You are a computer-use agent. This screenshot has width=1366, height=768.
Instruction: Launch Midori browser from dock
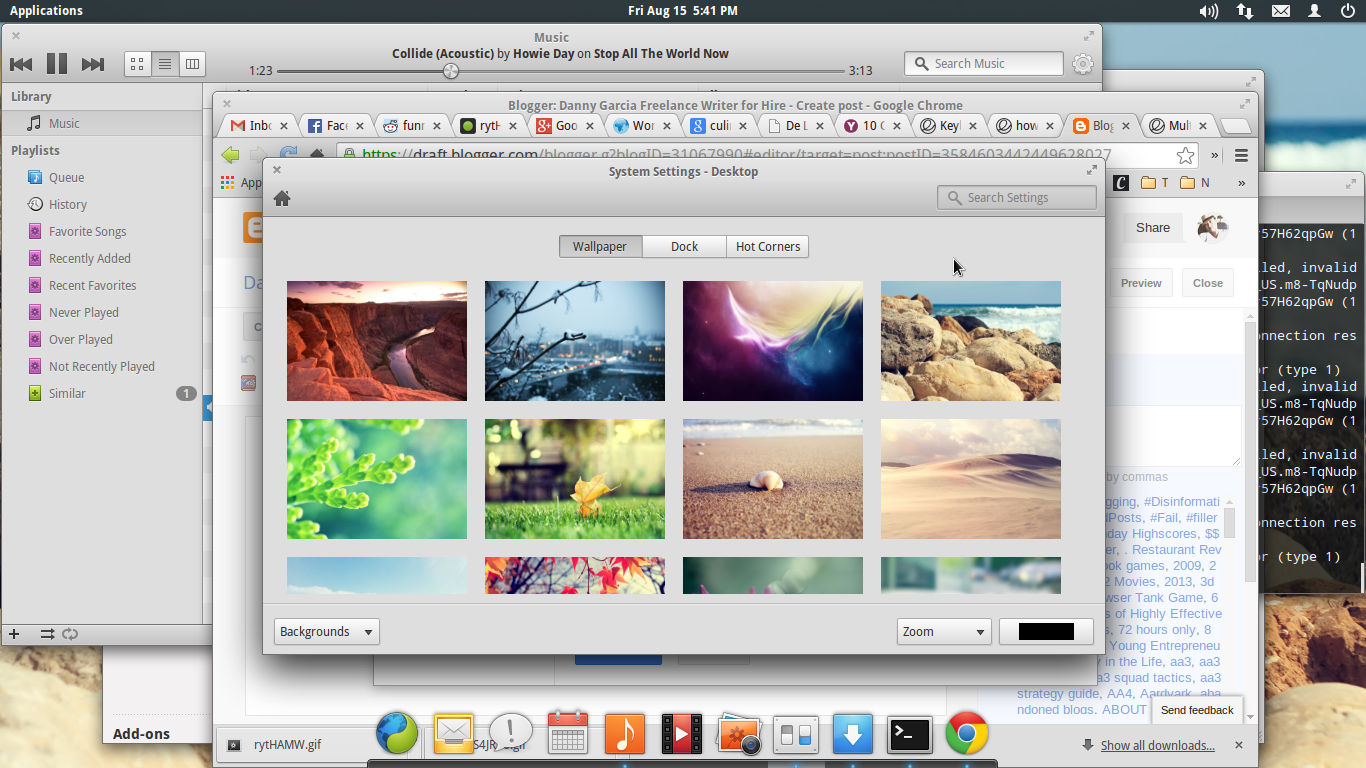click(x=396, y=735)
